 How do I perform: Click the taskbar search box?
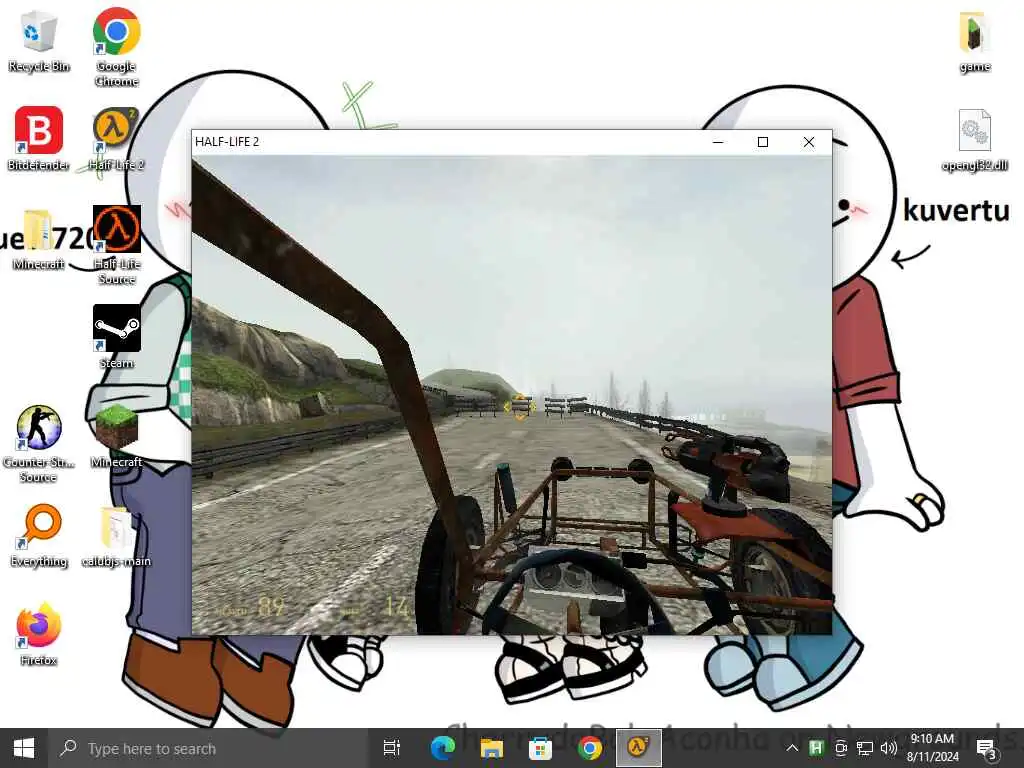(208, 748)
